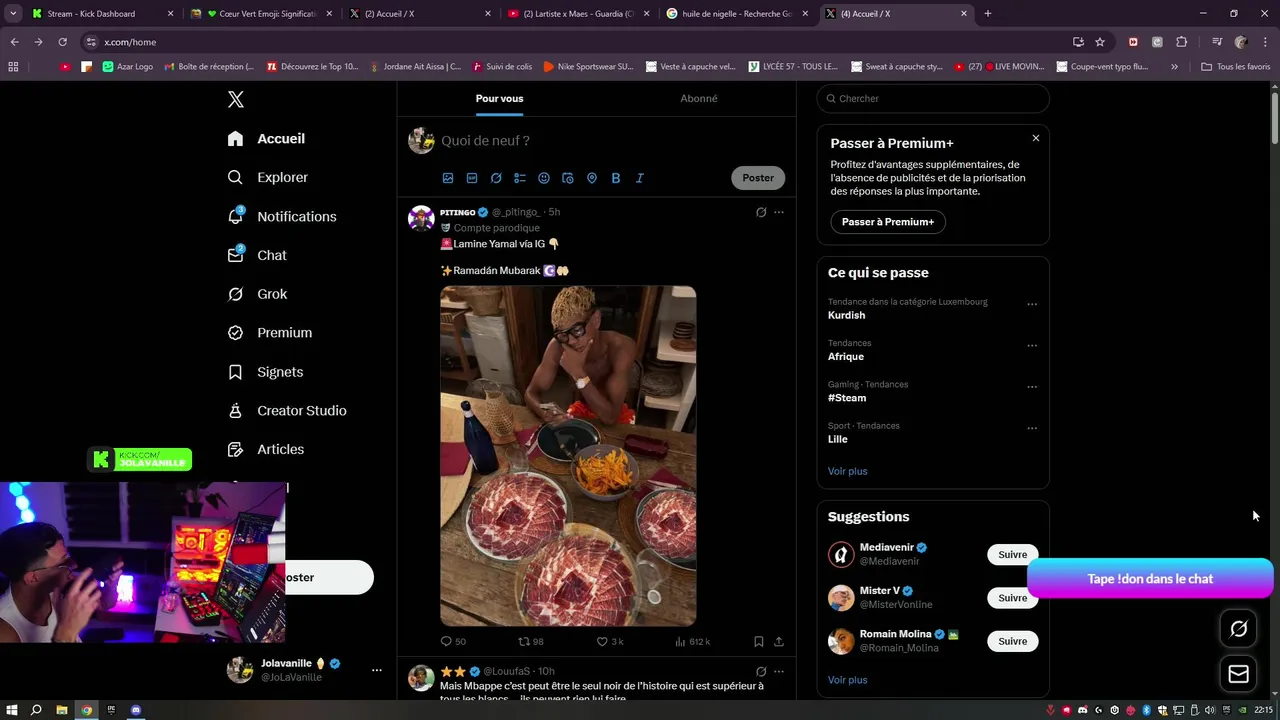Switch to huile de nigelle search tab

737,14
